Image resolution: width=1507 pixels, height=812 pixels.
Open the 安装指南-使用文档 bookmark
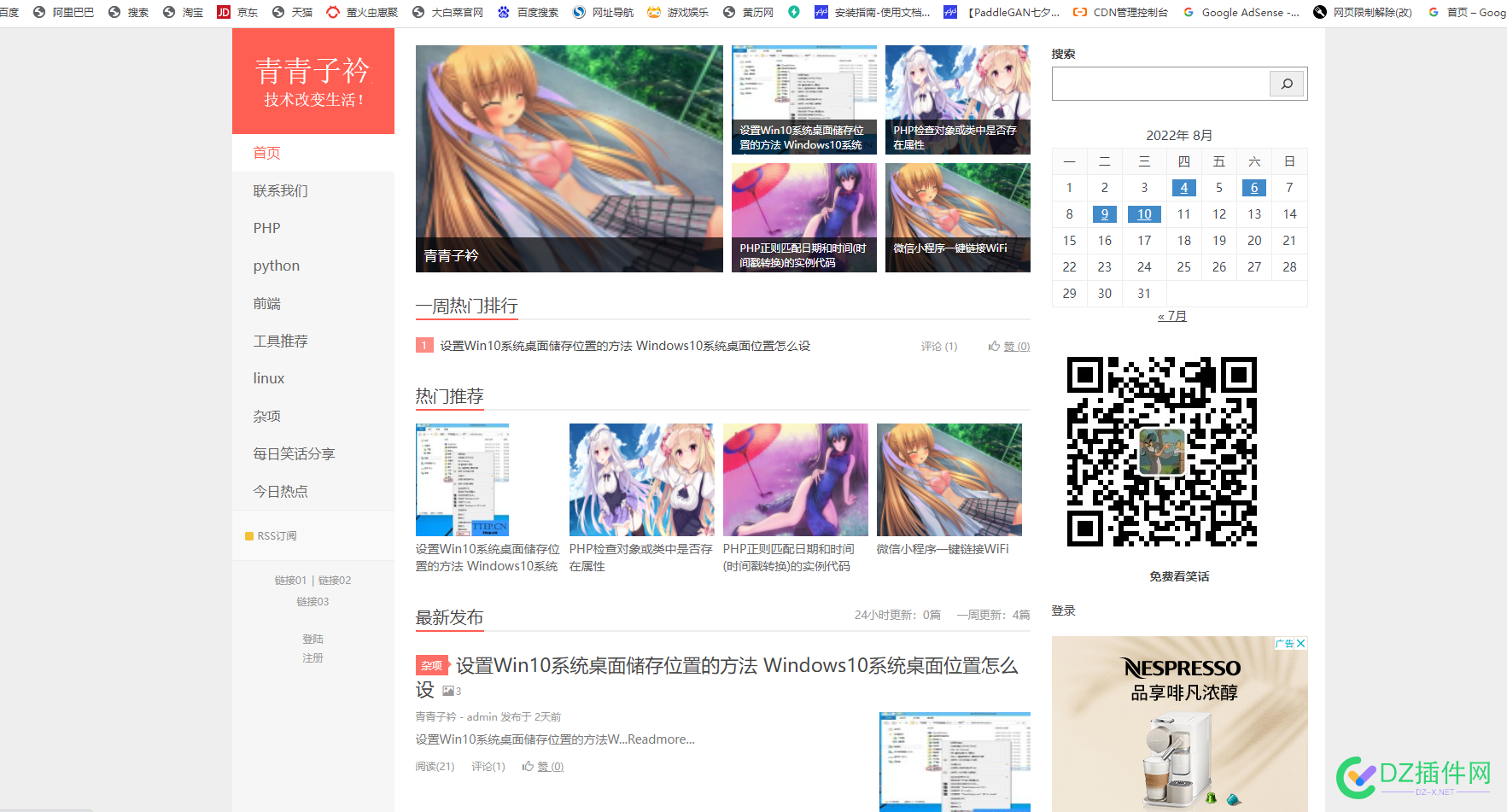click(x=873, y=12)
